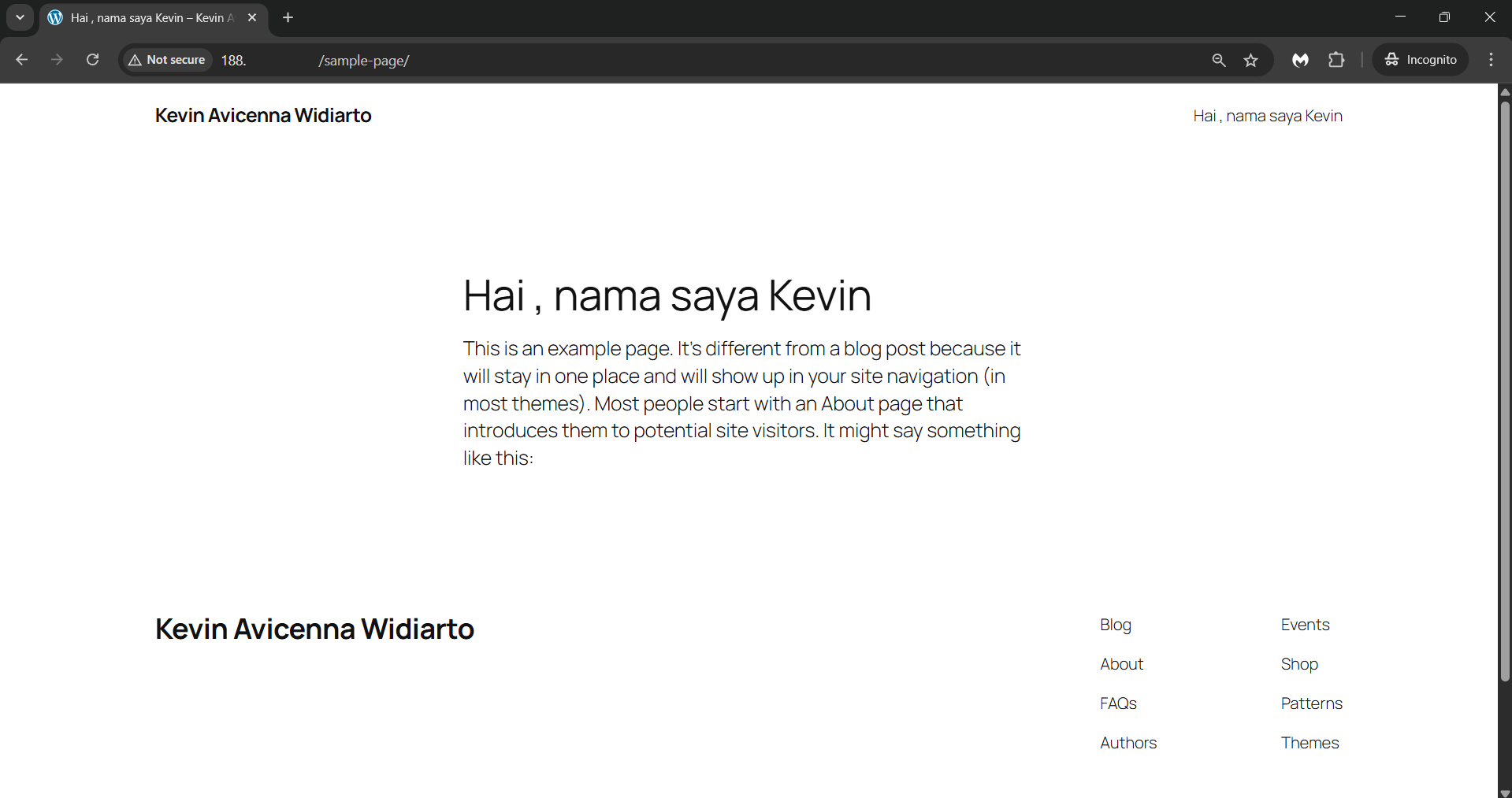Screen dimensions: 1512x798
Task: Expand the tab search dropdown
Action: [20, 17]
